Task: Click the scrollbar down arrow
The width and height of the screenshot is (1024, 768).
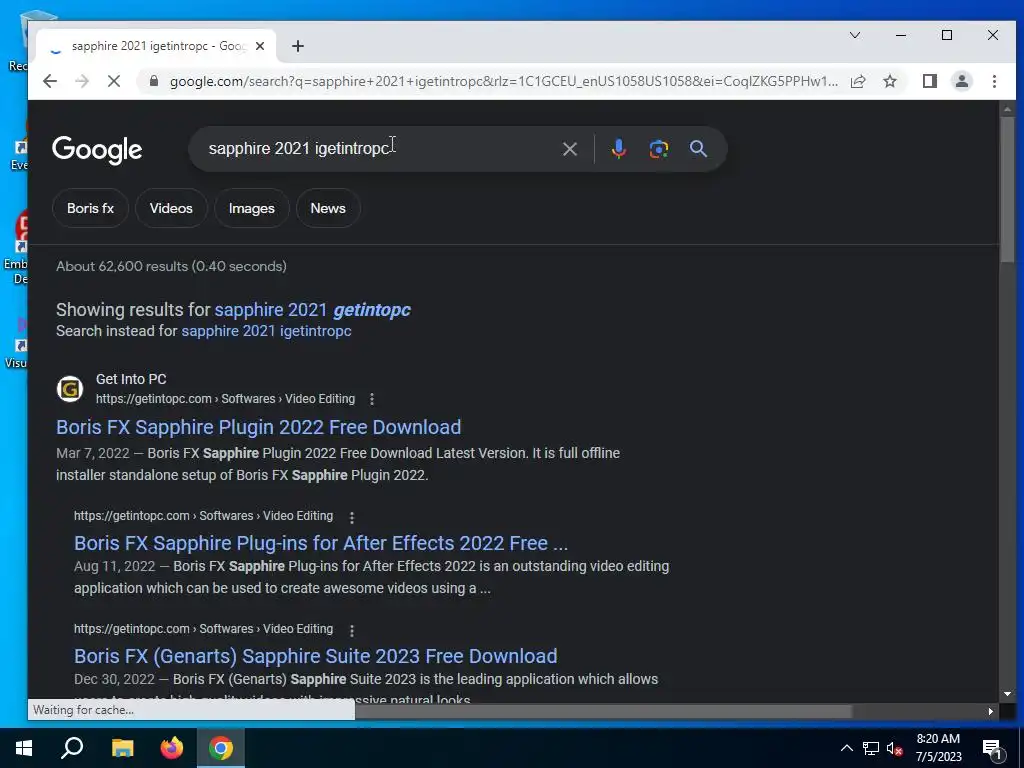Action: click(1008, 694)
